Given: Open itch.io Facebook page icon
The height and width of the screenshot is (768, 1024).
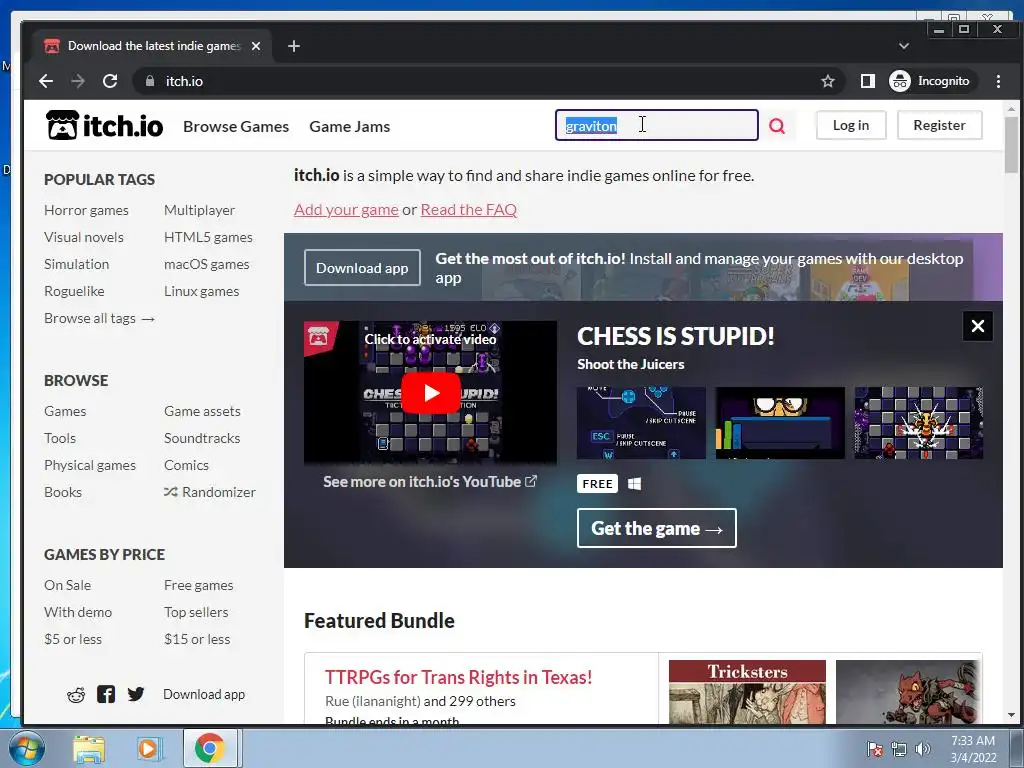Looking at the screenshot, I should [106, 694].
